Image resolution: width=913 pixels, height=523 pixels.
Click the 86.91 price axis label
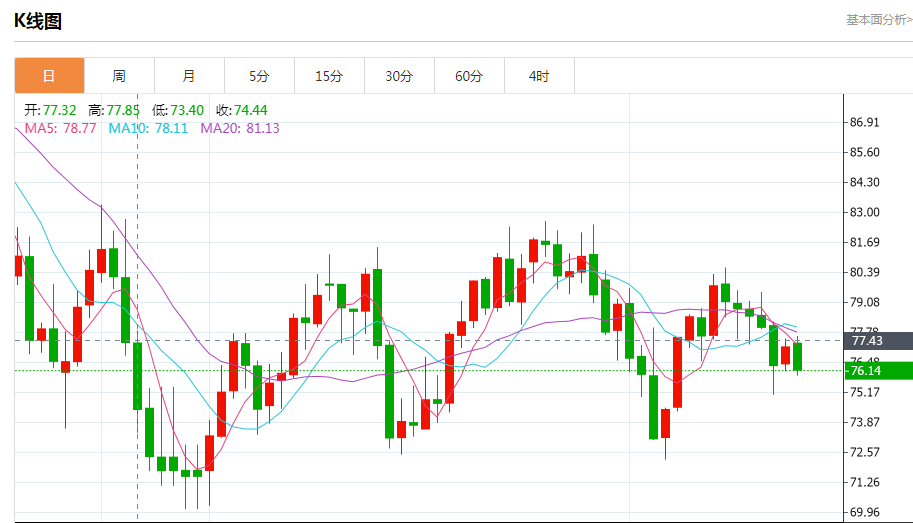click(x=865, y=122)
